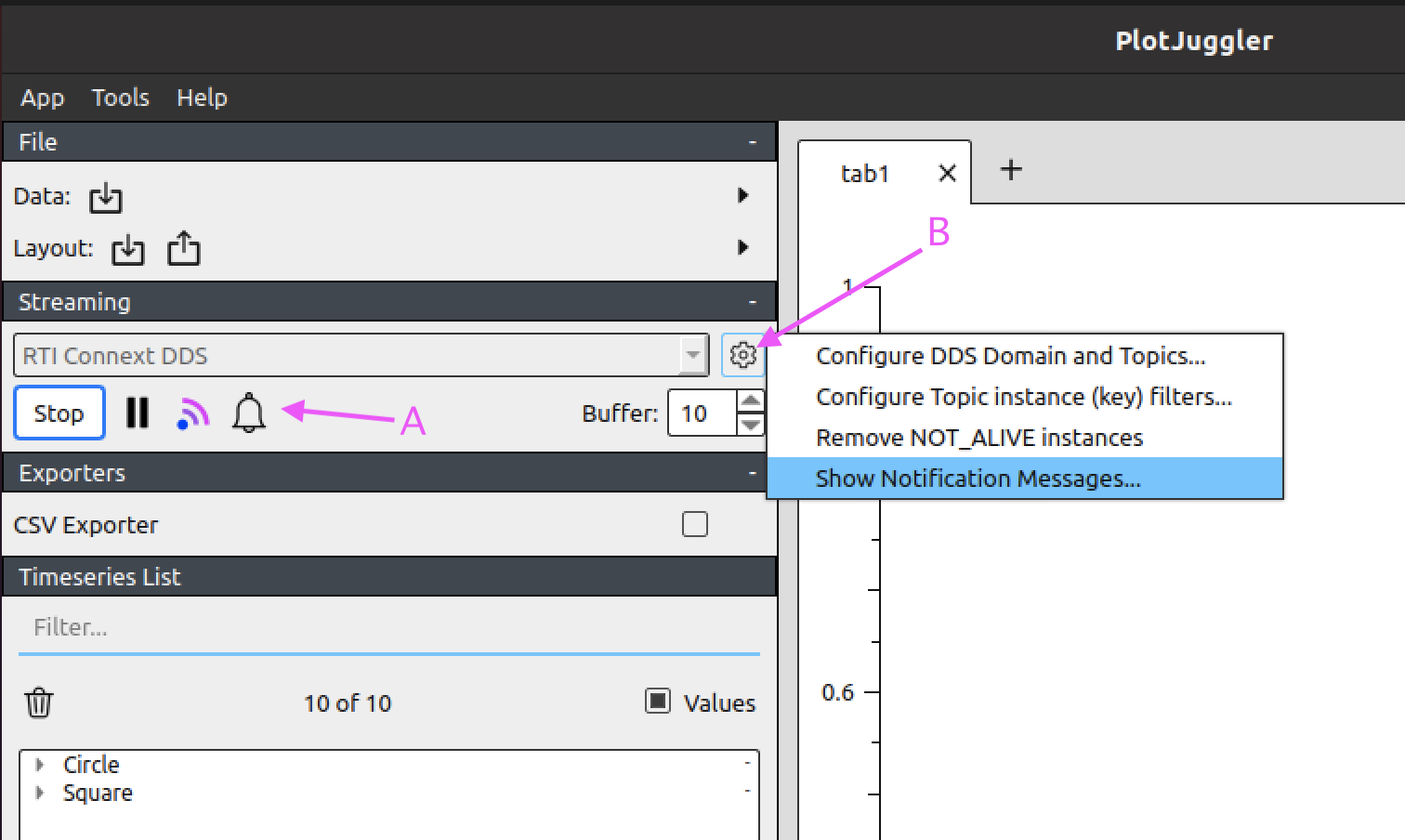Enable the CSV Exporter checkbox

694,525
